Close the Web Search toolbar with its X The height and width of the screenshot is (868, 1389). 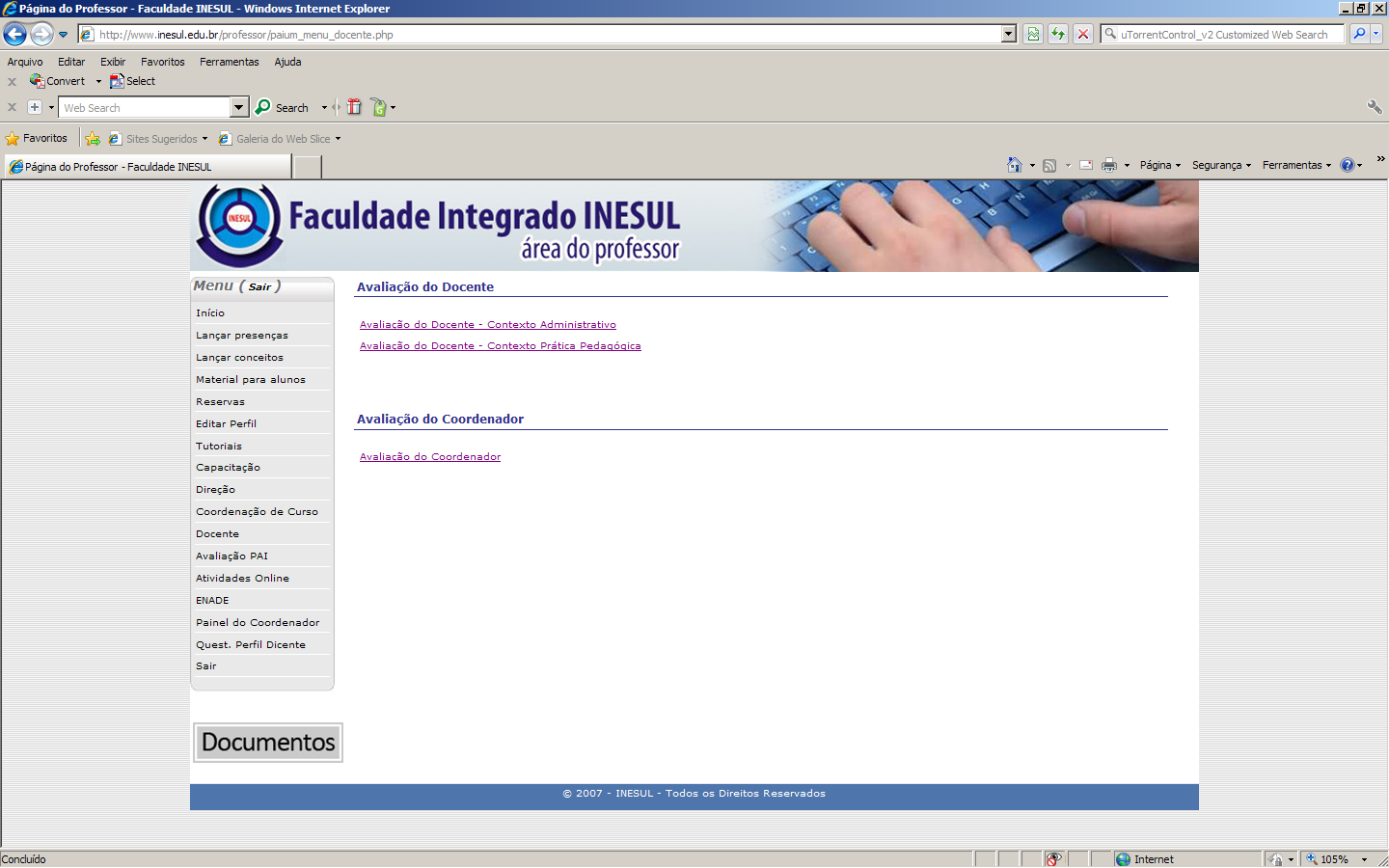point(13,107)
